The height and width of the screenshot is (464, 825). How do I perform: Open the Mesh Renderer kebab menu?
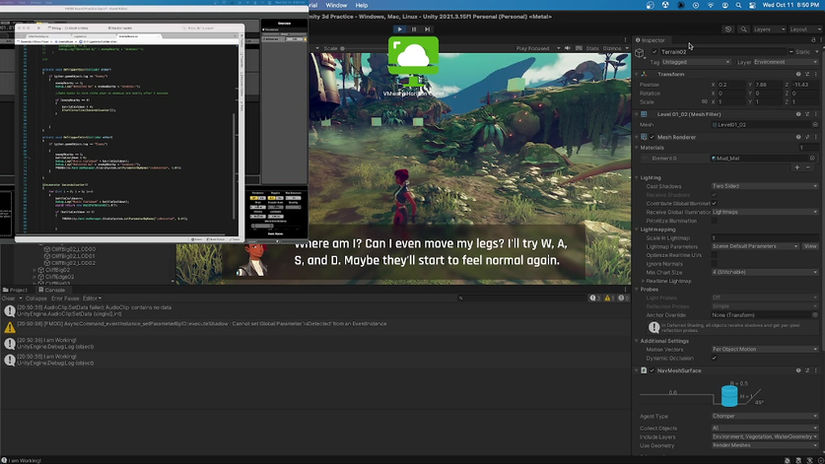tap(816, 137)
